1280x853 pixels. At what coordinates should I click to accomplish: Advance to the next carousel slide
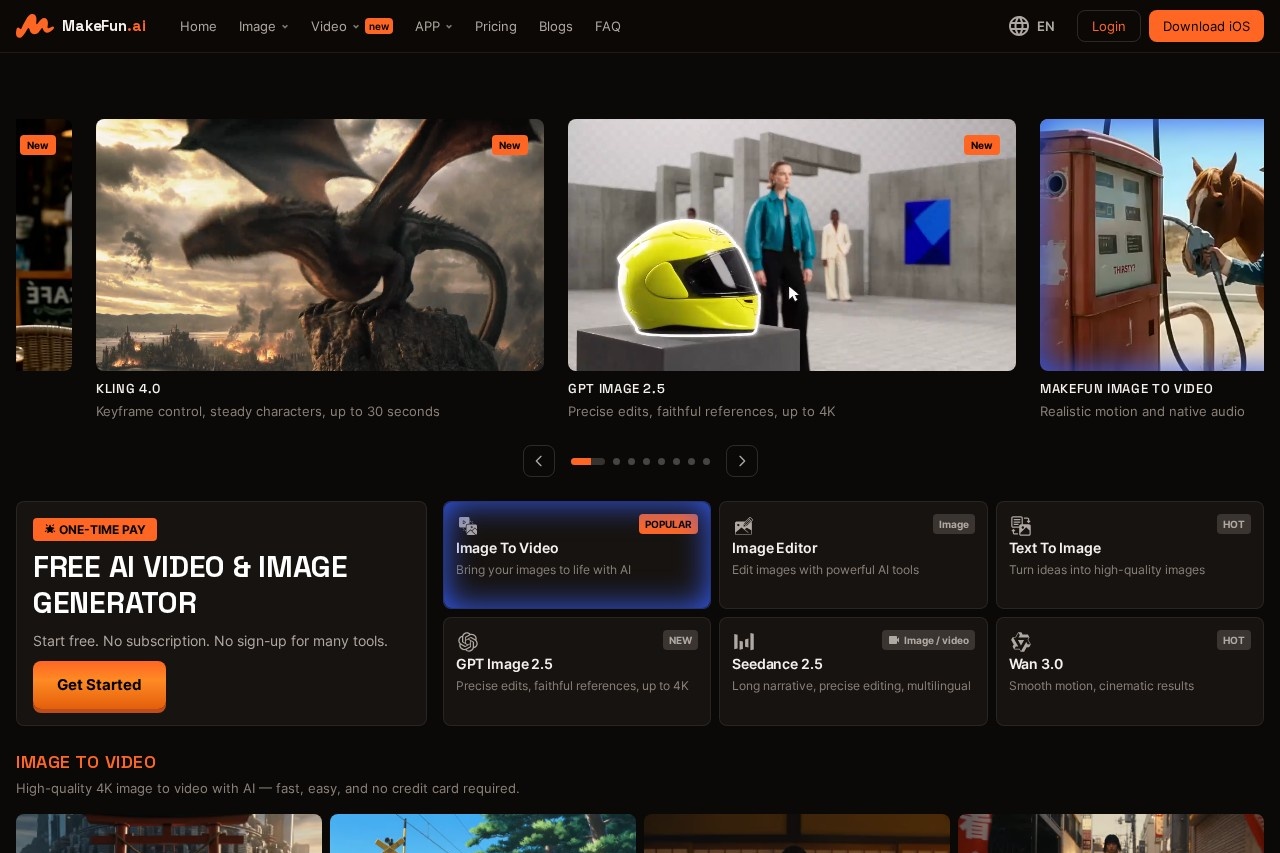coord(742,461)
